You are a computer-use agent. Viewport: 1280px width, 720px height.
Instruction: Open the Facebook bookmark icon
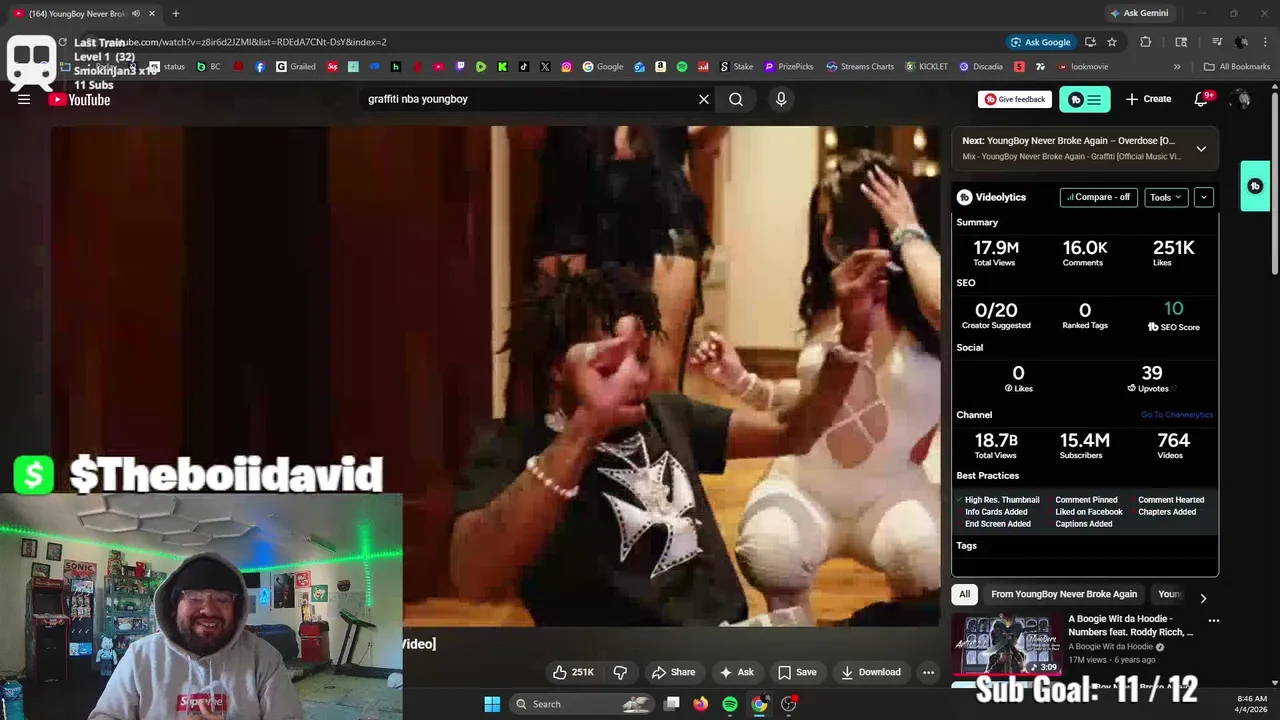point(260,67)
